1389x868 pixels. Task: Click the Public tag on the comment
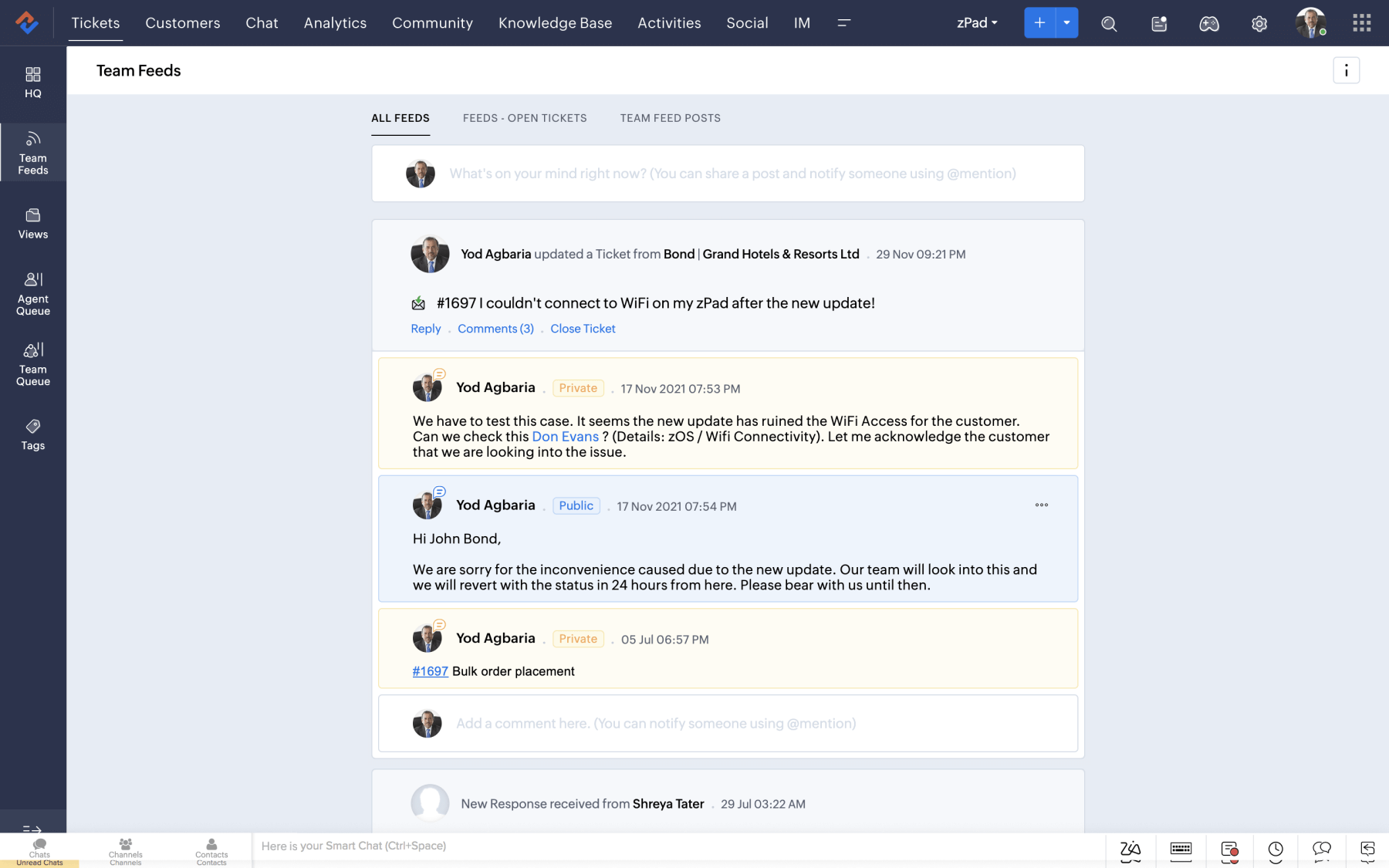576,505
